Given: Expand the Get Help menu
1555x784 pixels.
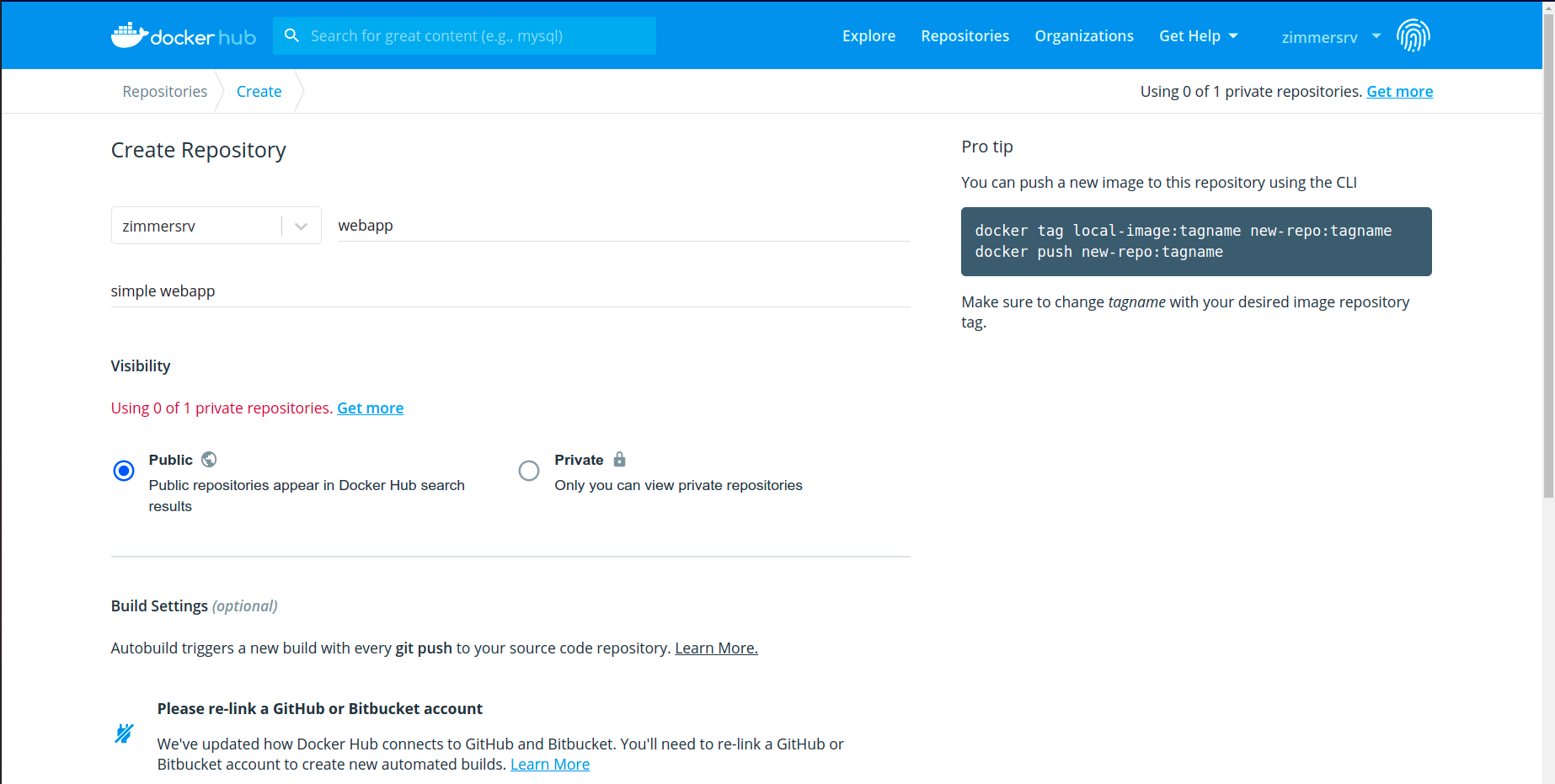Looking at the screenshot, I should click(1199, 35).
